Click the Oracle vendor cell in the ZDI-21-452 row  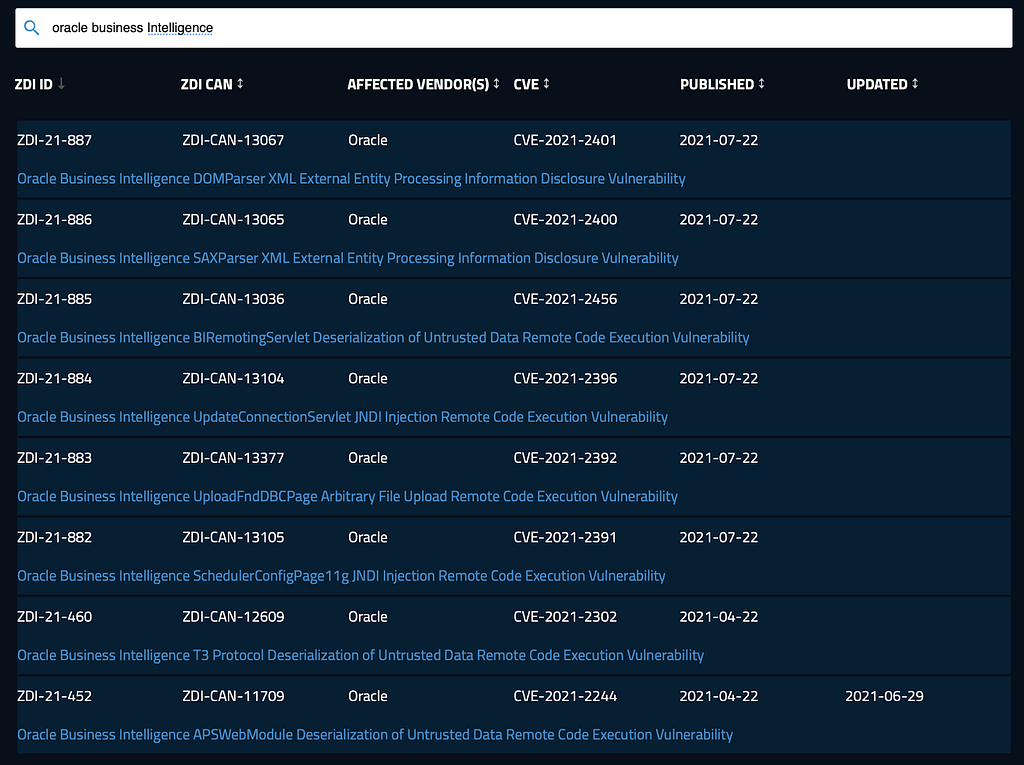point(368,696)
